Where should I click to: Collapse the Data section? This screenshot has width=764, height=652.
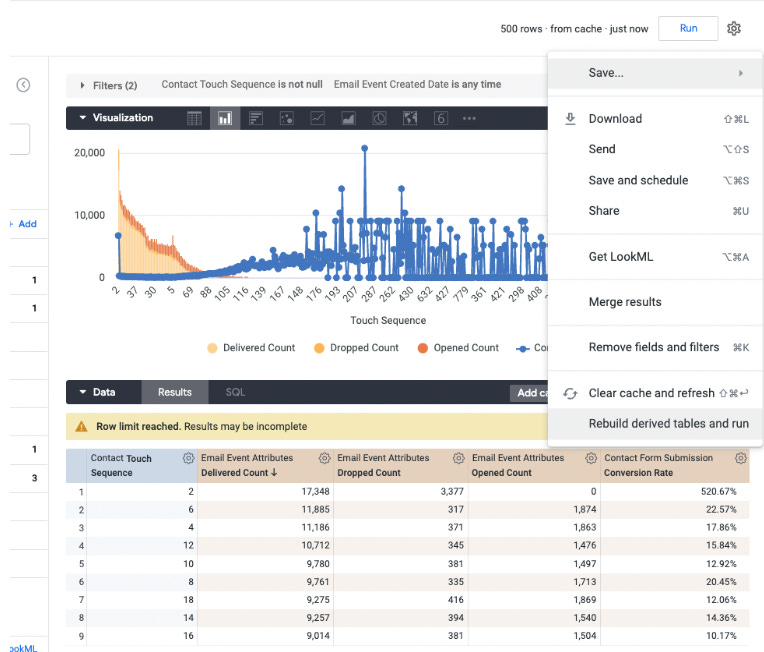(x=82, y=392)
